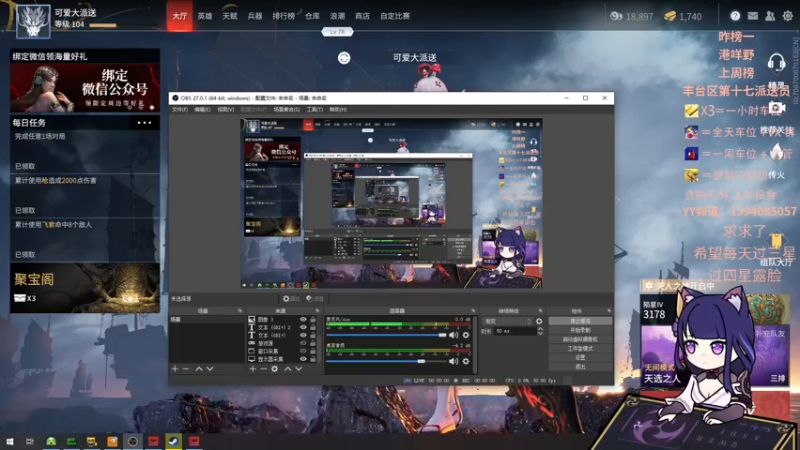Image resolution: width=800 pixels, height=450 pixels.
Task: Remove the selected source with the minus icon
Action: 263,368
